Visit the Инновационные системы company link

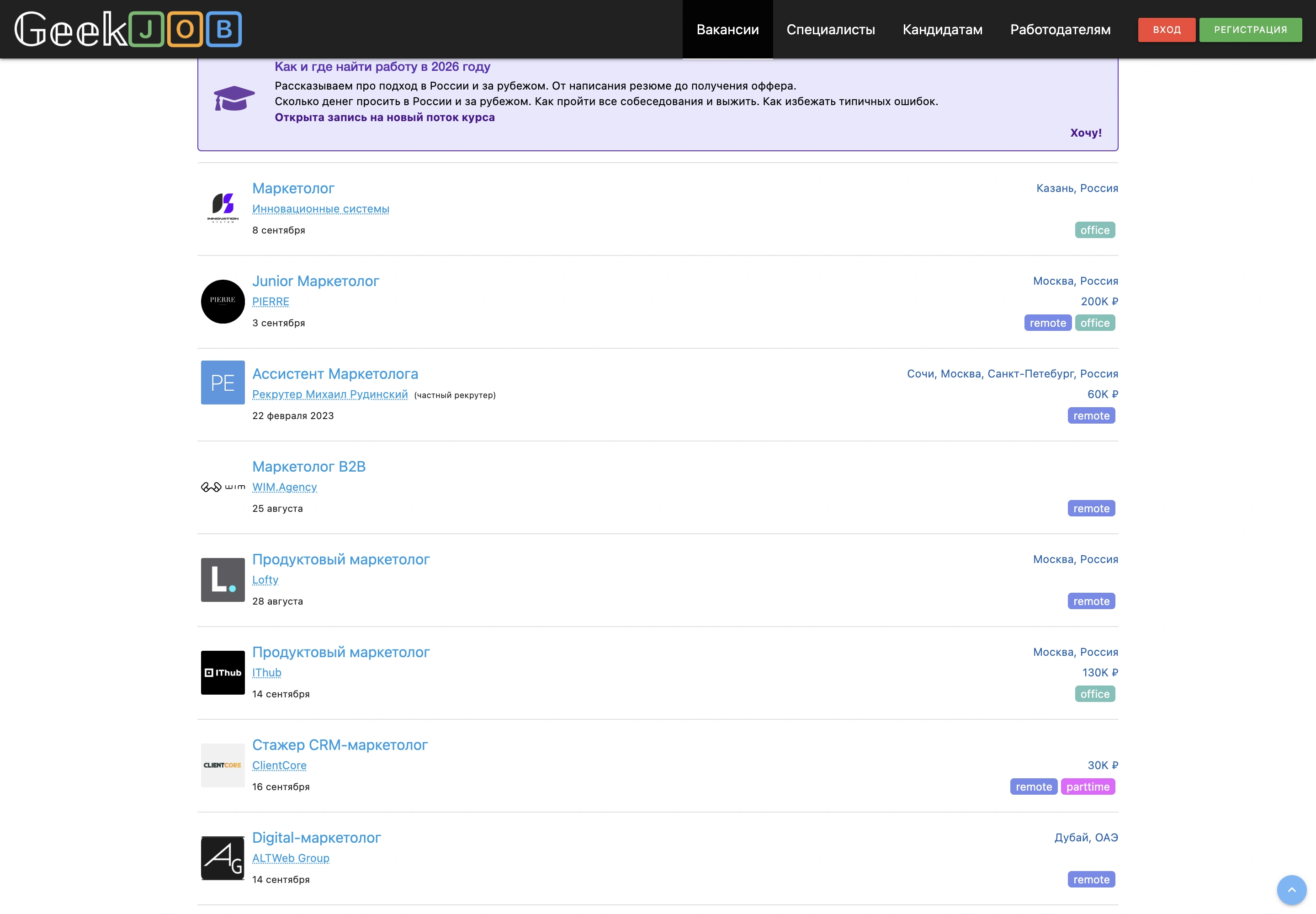click(x=321, y=209)
